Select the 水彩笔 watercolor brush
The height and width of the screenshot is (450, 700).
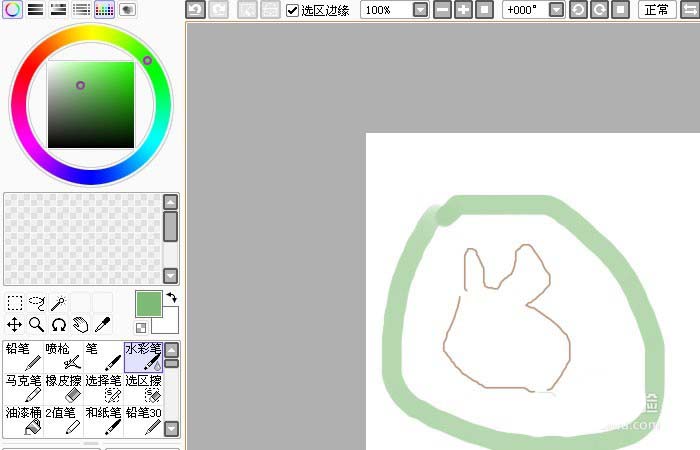[143, 357]
